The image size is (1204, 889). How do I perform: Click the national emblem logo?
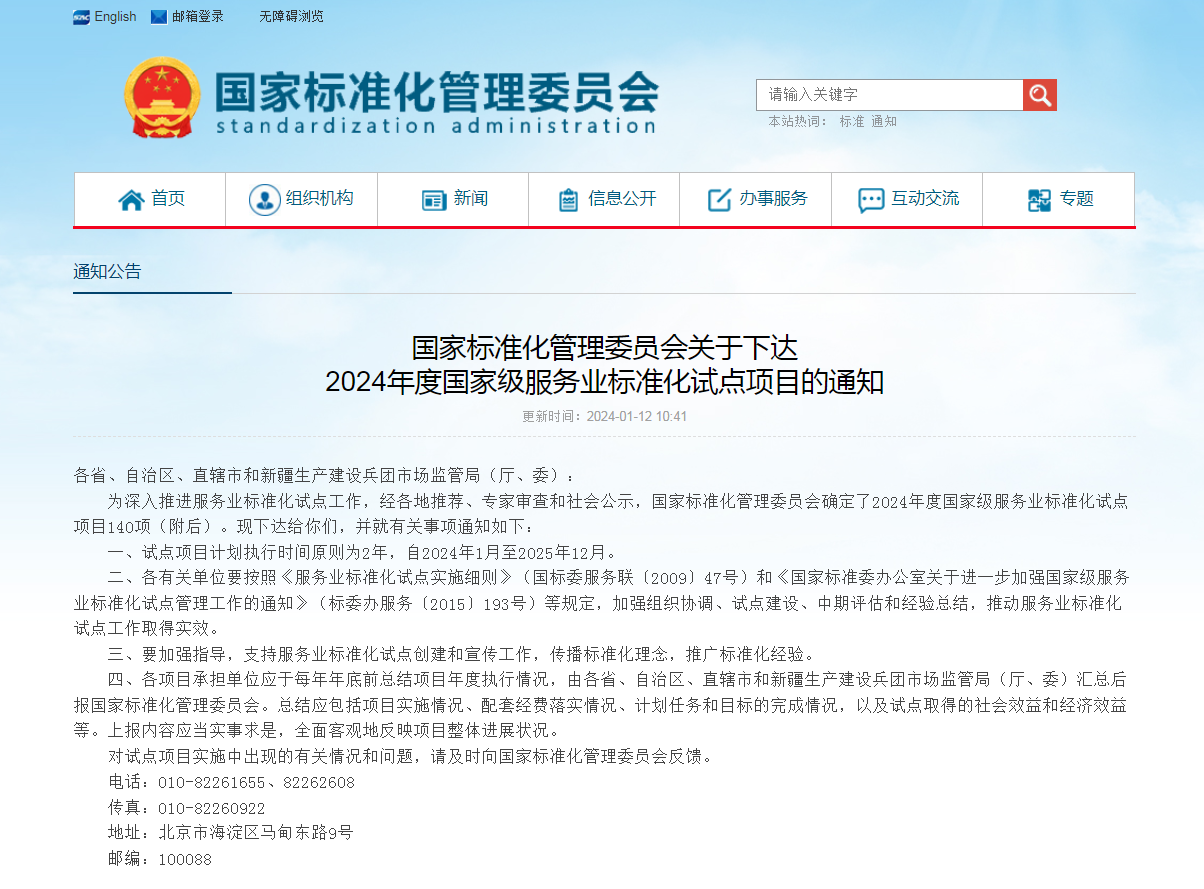pyautogui.click(x=162, y=97)
